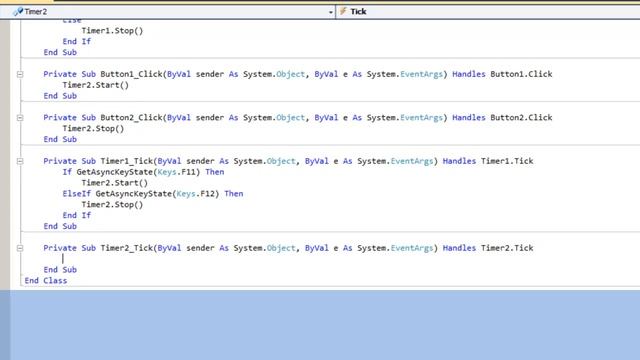Image resolution: width=640 pixels, height=360 pixels.
Task: Click the 'End Class' line
Action: 46,280
